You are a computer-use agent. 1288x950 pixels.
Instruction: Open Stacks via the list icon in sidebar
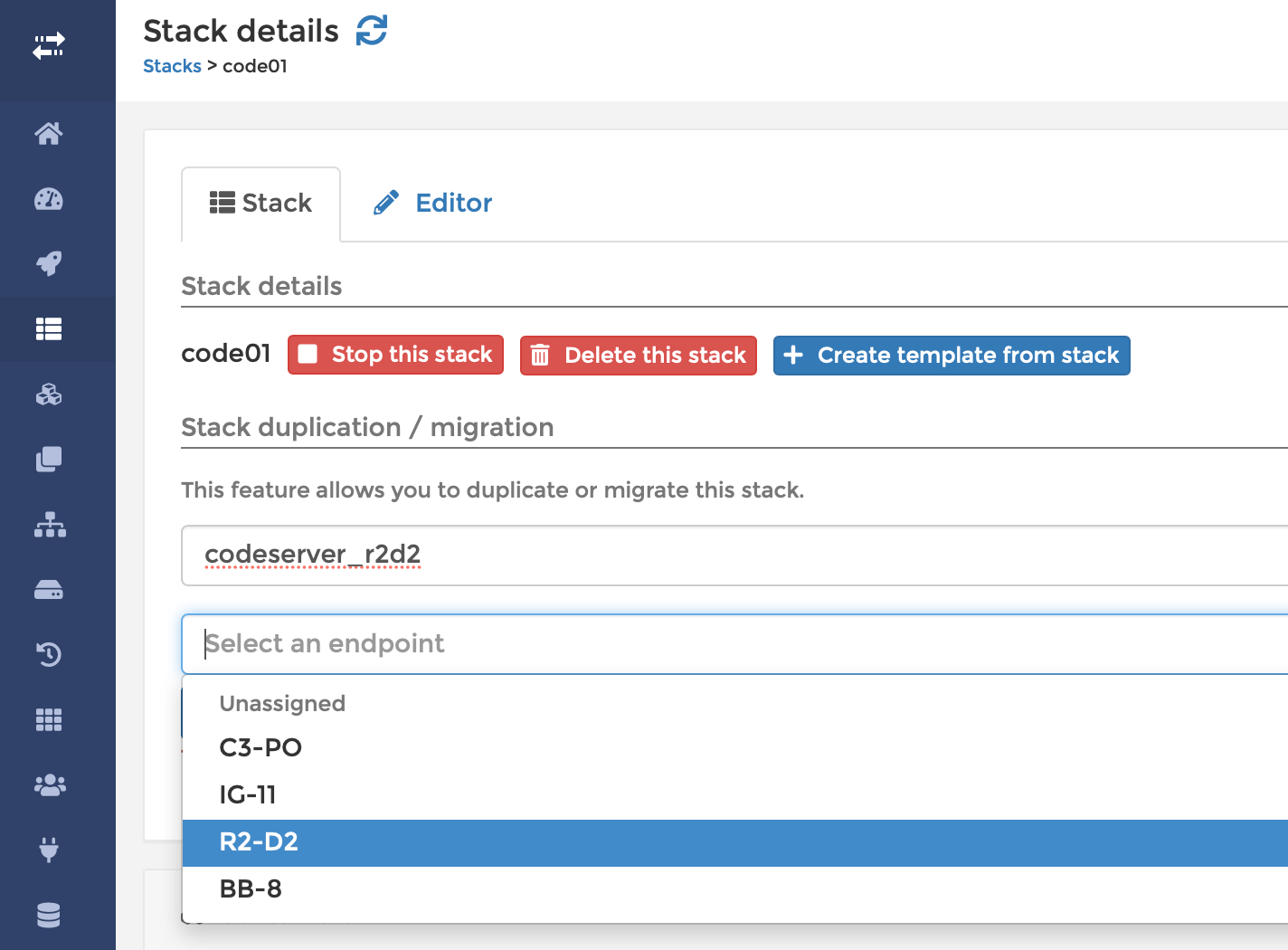(49, 329)
